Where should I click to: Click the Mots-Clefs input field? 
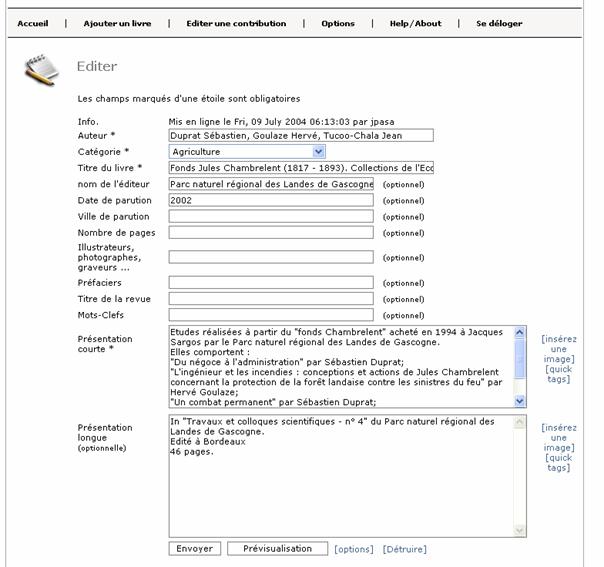pos(271,315)
